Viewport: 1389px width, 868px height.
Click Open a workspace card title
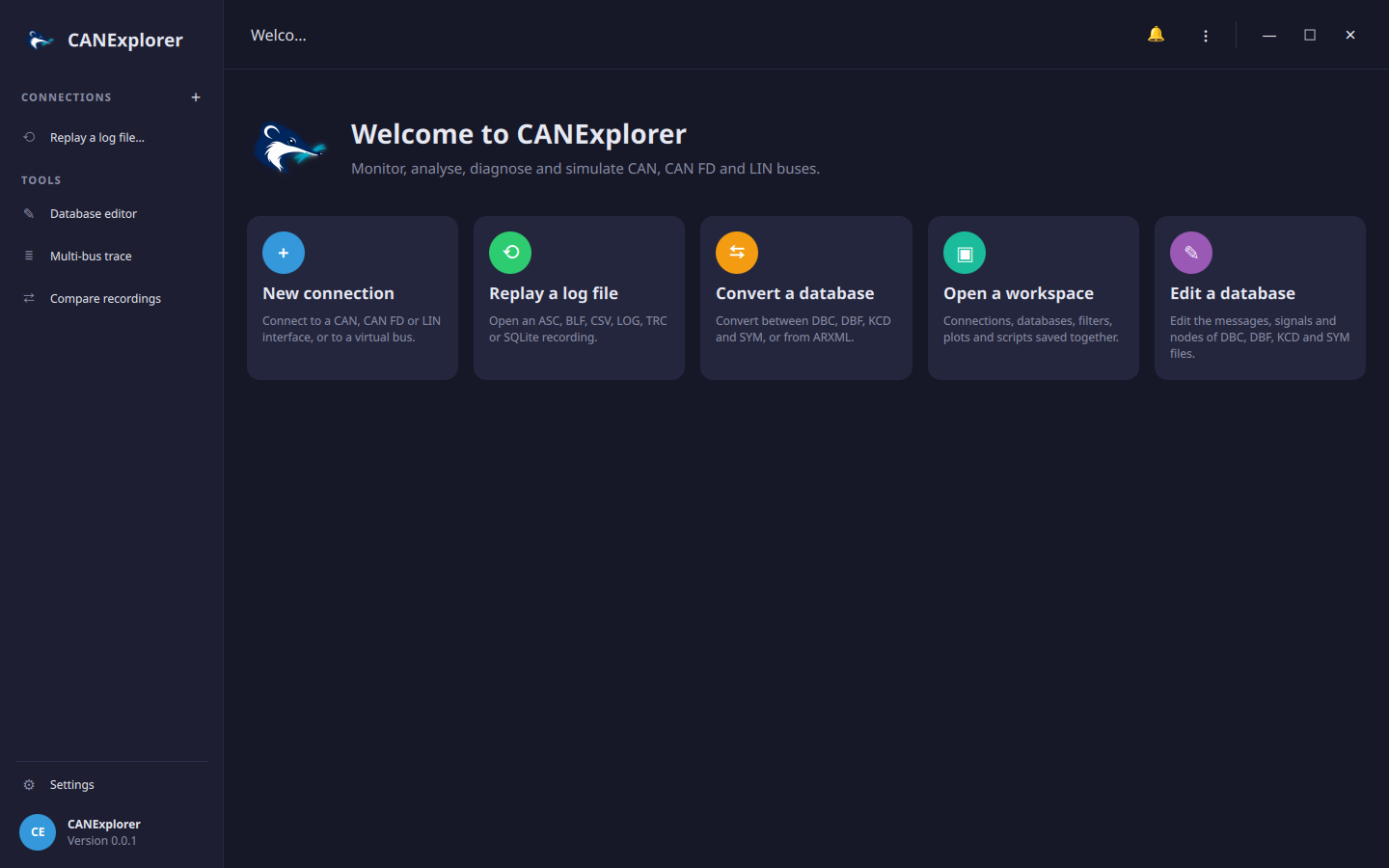1019,293
